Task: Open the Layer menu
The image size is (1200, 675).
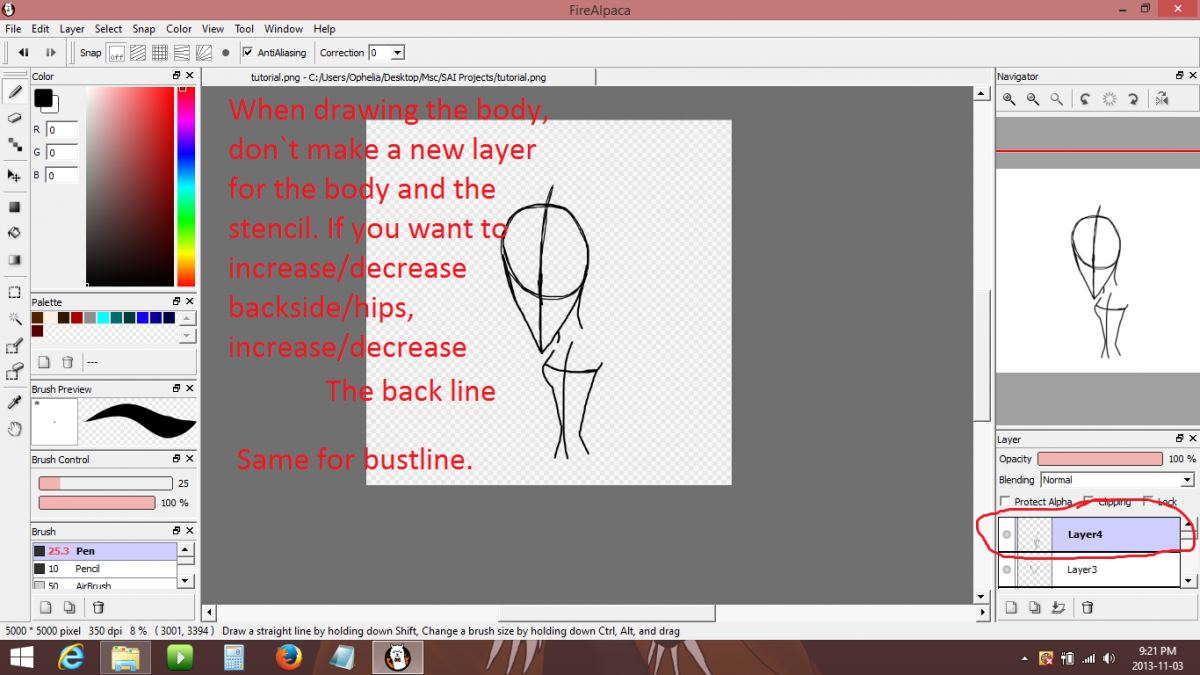Action: click(72, 29)
